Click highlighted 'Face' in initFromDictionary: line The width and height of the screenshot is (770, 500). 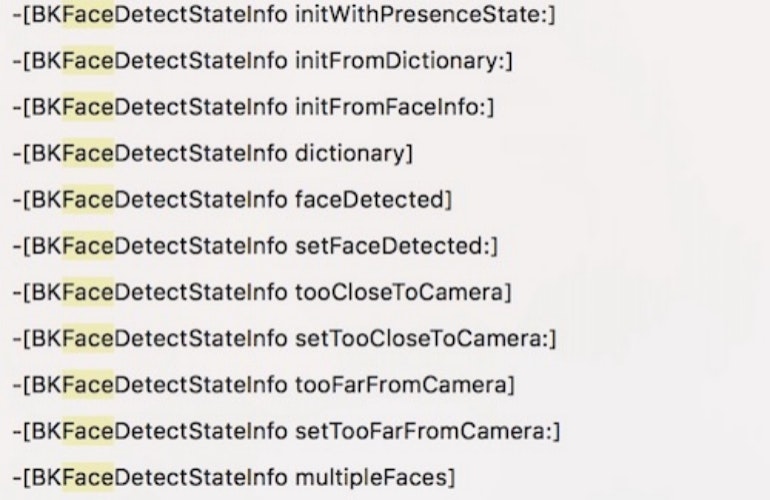(x=88, y=62)
